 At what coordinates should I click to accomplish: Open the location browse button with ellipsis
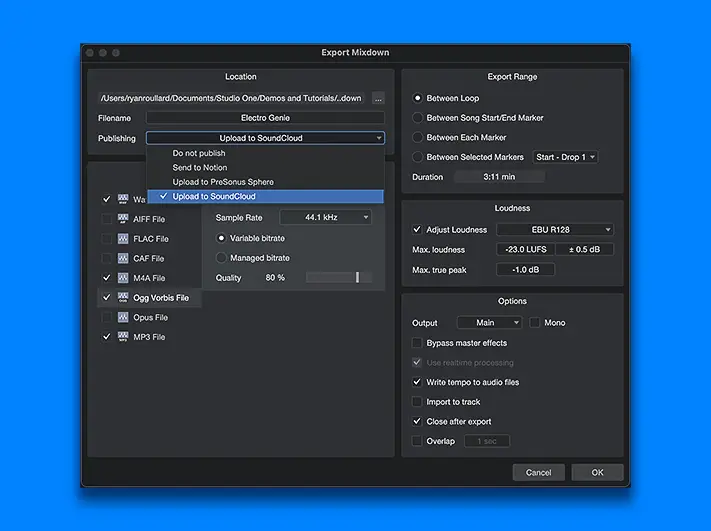coord(378,98)
